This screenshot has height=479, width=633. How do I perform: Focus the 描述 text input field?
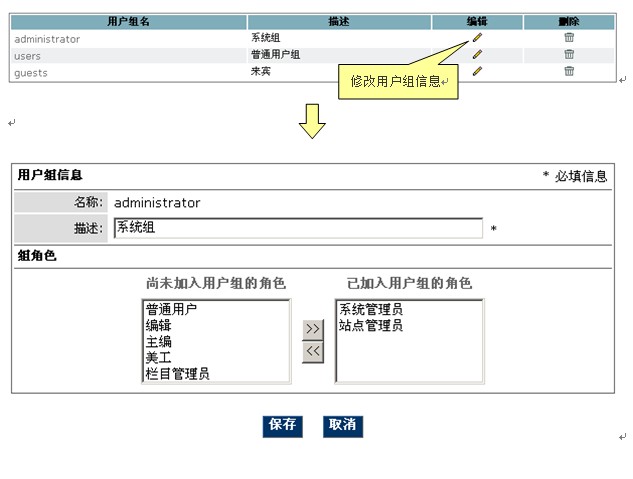click(x=298, y=228)
